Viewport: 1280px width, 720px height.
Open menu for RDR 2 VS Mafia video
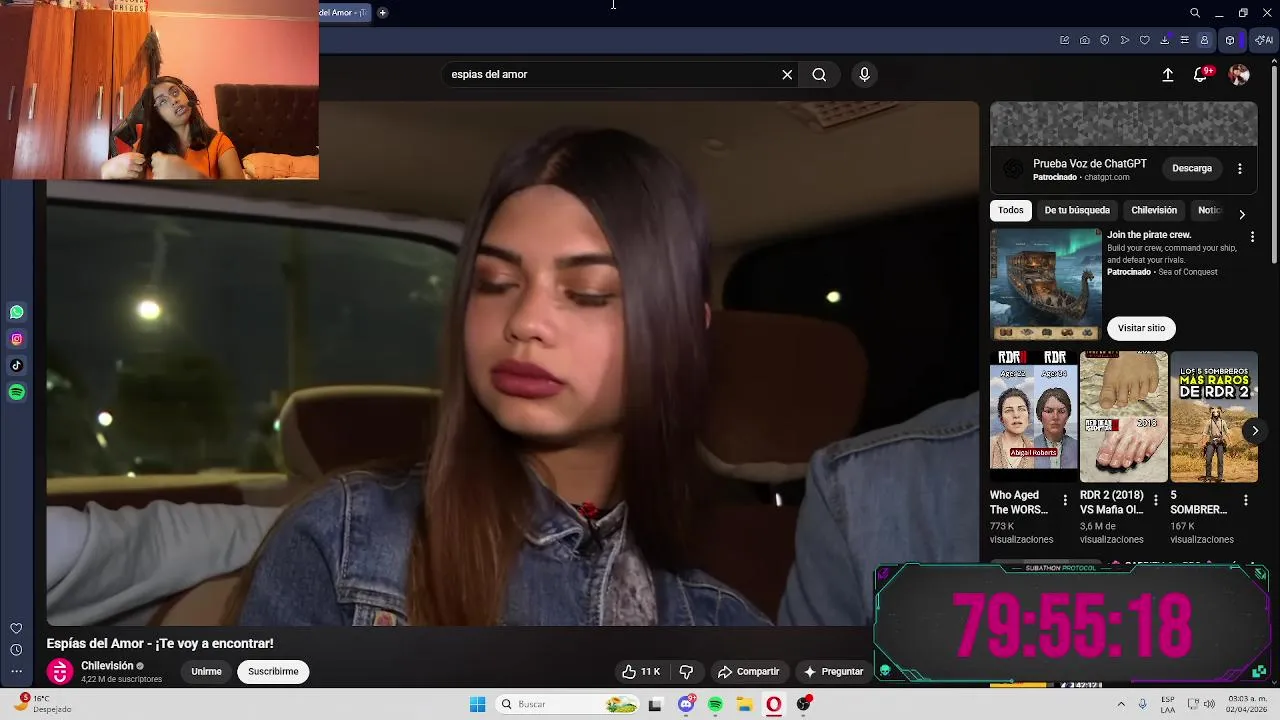(1156, 500)
